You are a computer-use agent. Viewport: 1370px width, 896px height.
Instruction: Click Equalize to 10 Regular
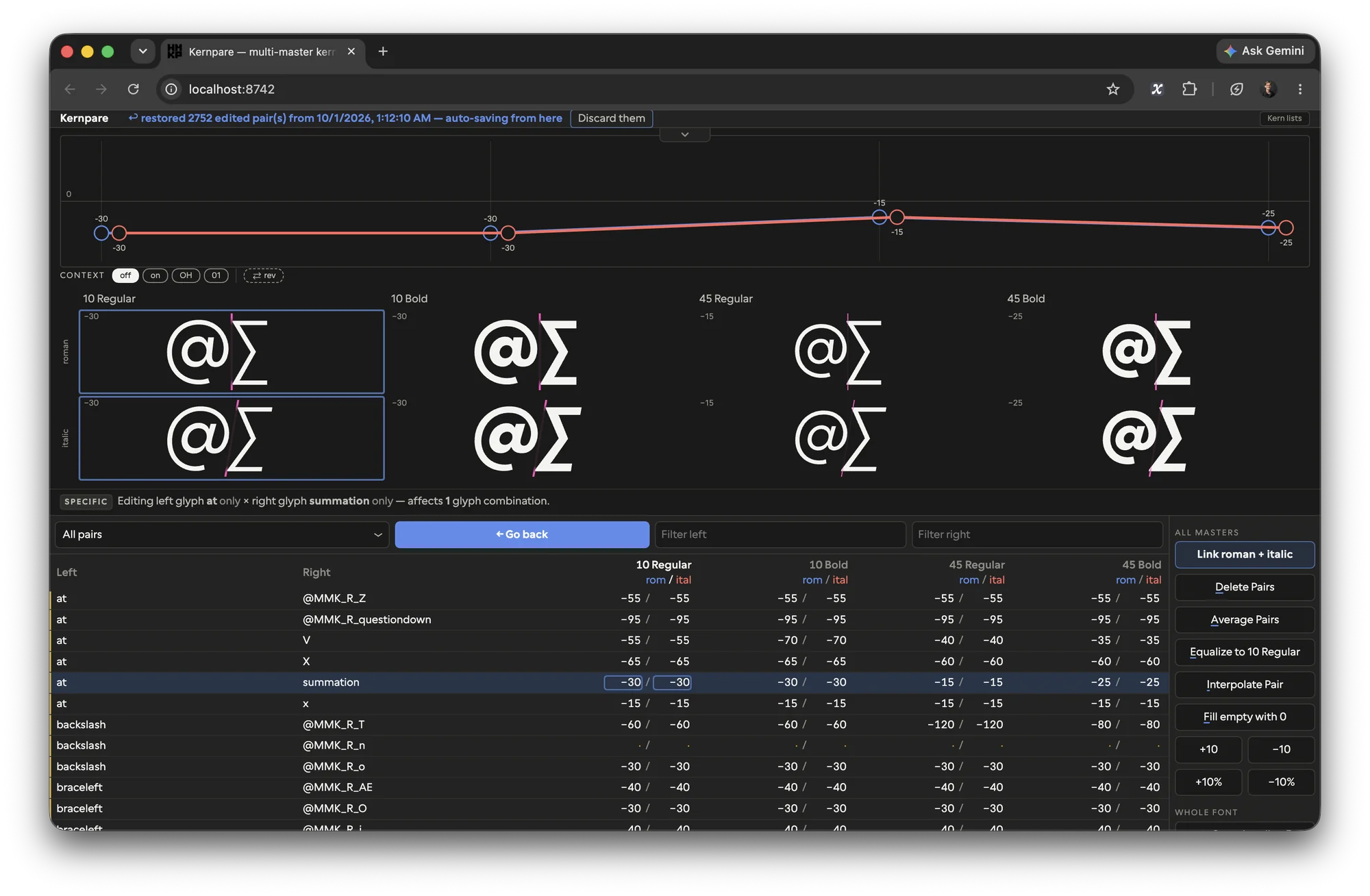(1245, 652)
